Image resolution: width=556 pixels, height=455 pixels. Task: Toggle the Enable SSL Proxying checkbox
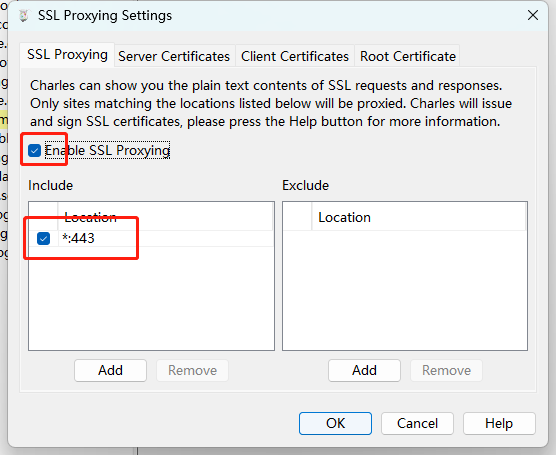[34, 150]
